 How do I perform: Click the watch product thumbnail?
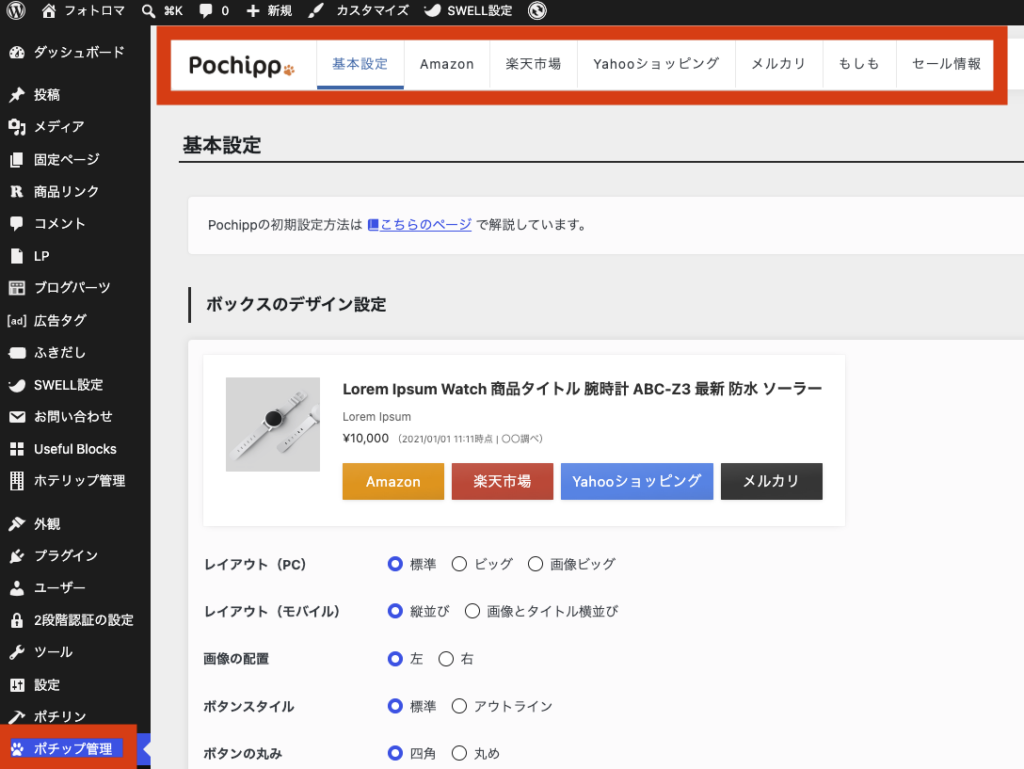(273, 424)
